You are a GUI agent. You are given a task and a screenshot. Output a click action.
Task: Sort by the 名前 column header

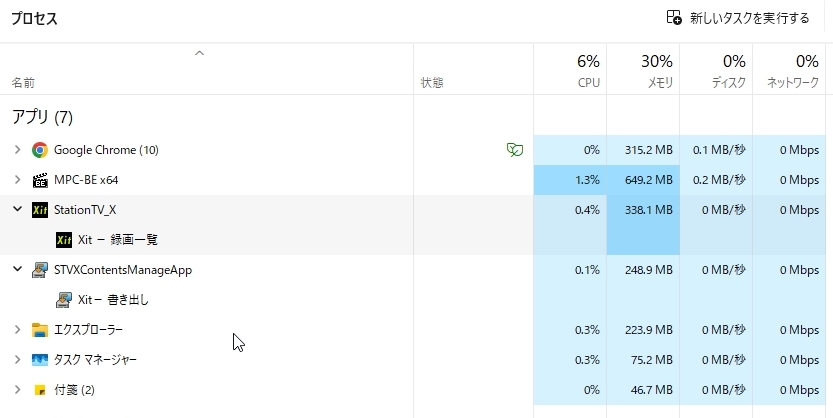[x=207, y=70]
